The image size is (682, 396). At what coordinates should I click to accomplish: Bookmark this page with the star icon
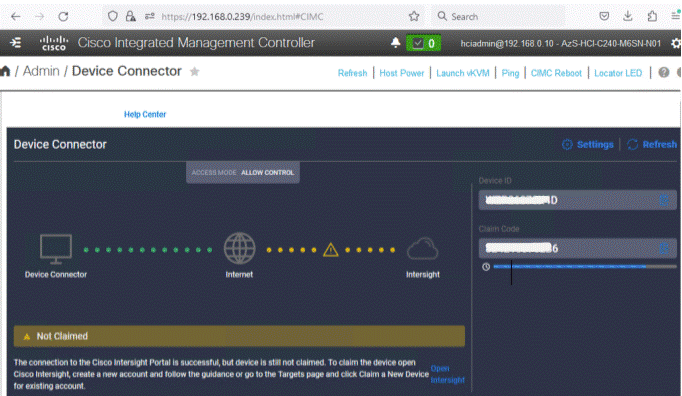414,17
